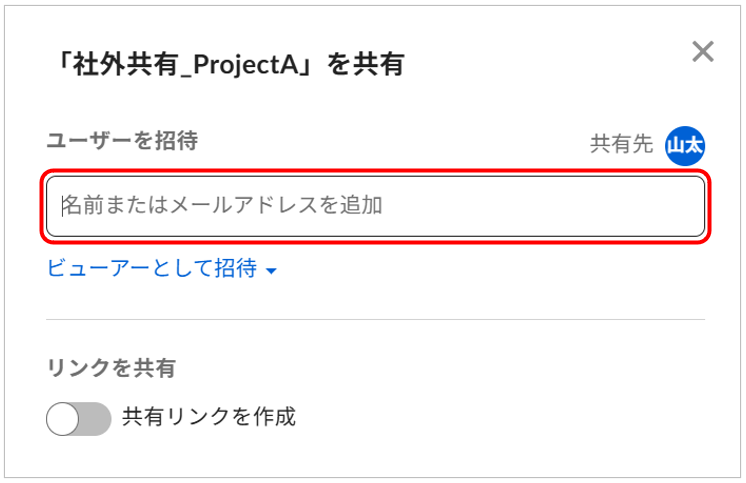Click the ProjectA text in the title
Image resolution: width=746 pixels, height=483 pixels.
coord(252,66)
